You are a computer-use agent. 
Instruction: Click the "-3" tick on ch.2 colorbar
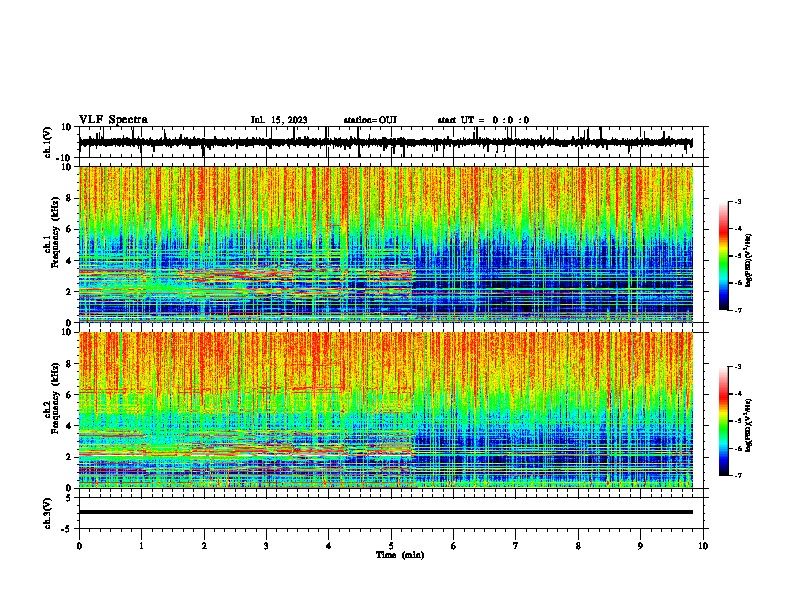(737, 367)
